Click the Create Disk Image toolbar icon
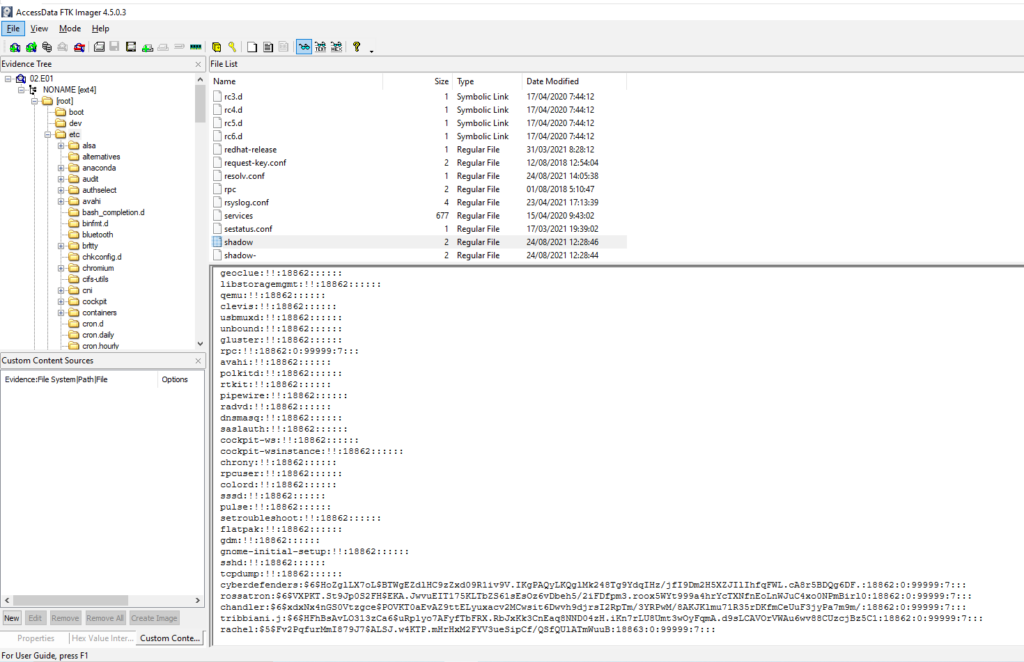 (100, 47)
